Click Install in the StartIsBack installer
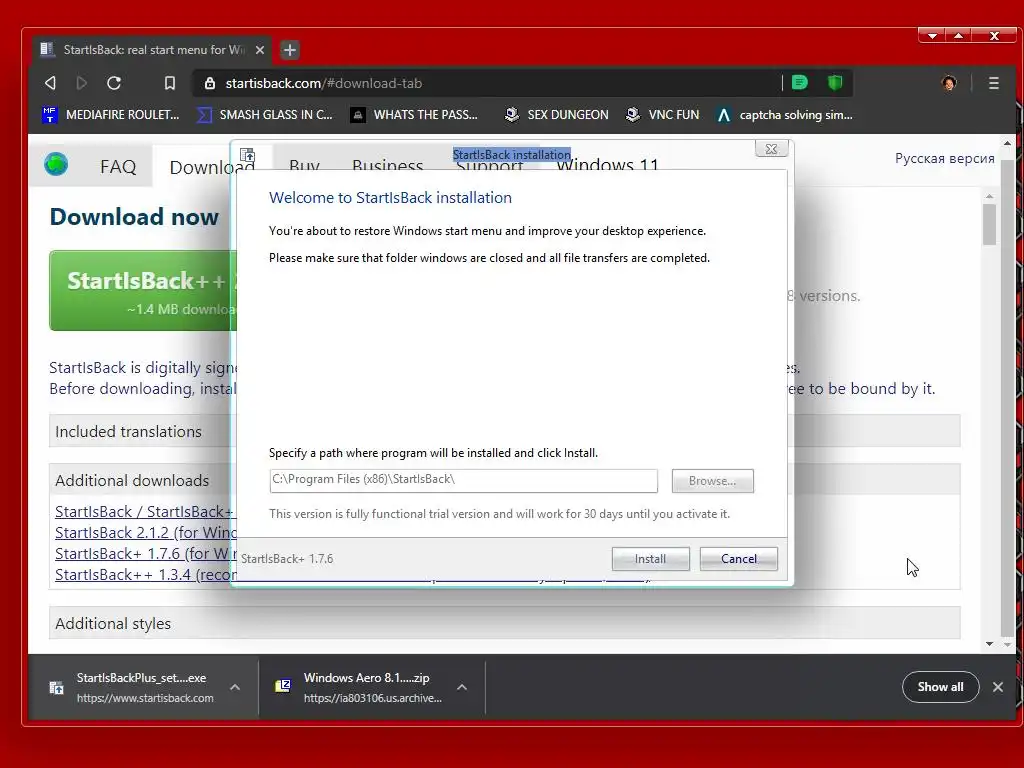The image size is (1024, 768). (x=650, y=559)
